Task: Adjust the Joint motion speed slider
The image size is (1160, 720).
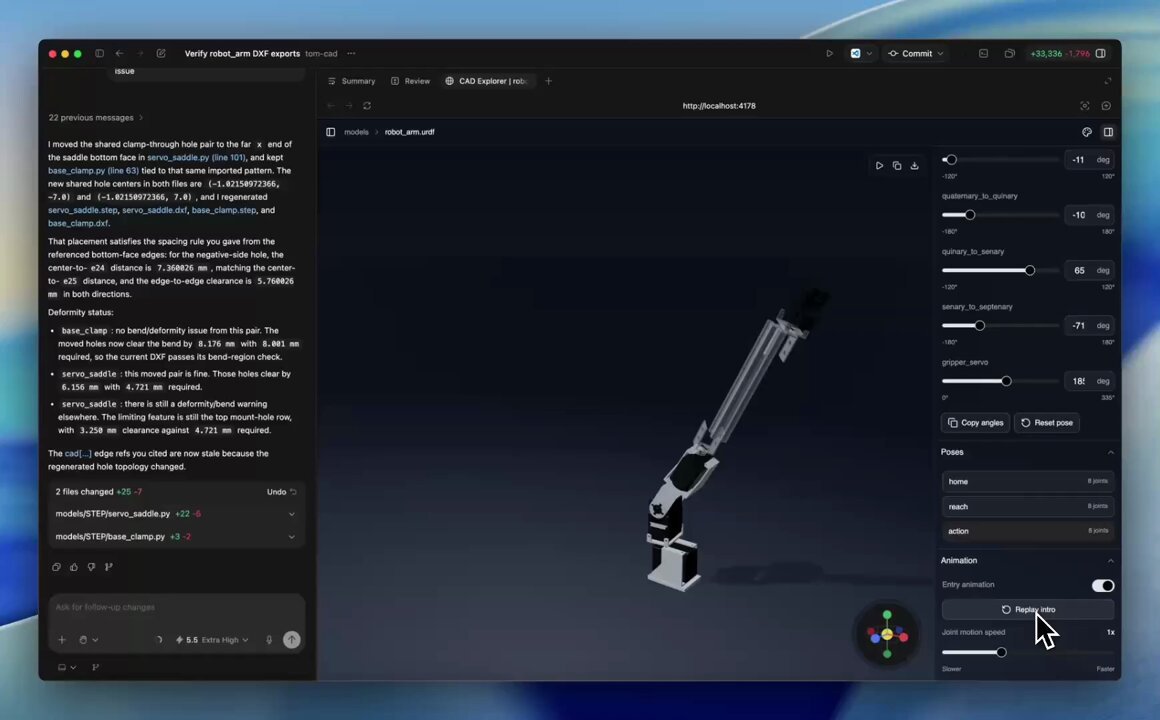Action: [x=1028, y=652]
